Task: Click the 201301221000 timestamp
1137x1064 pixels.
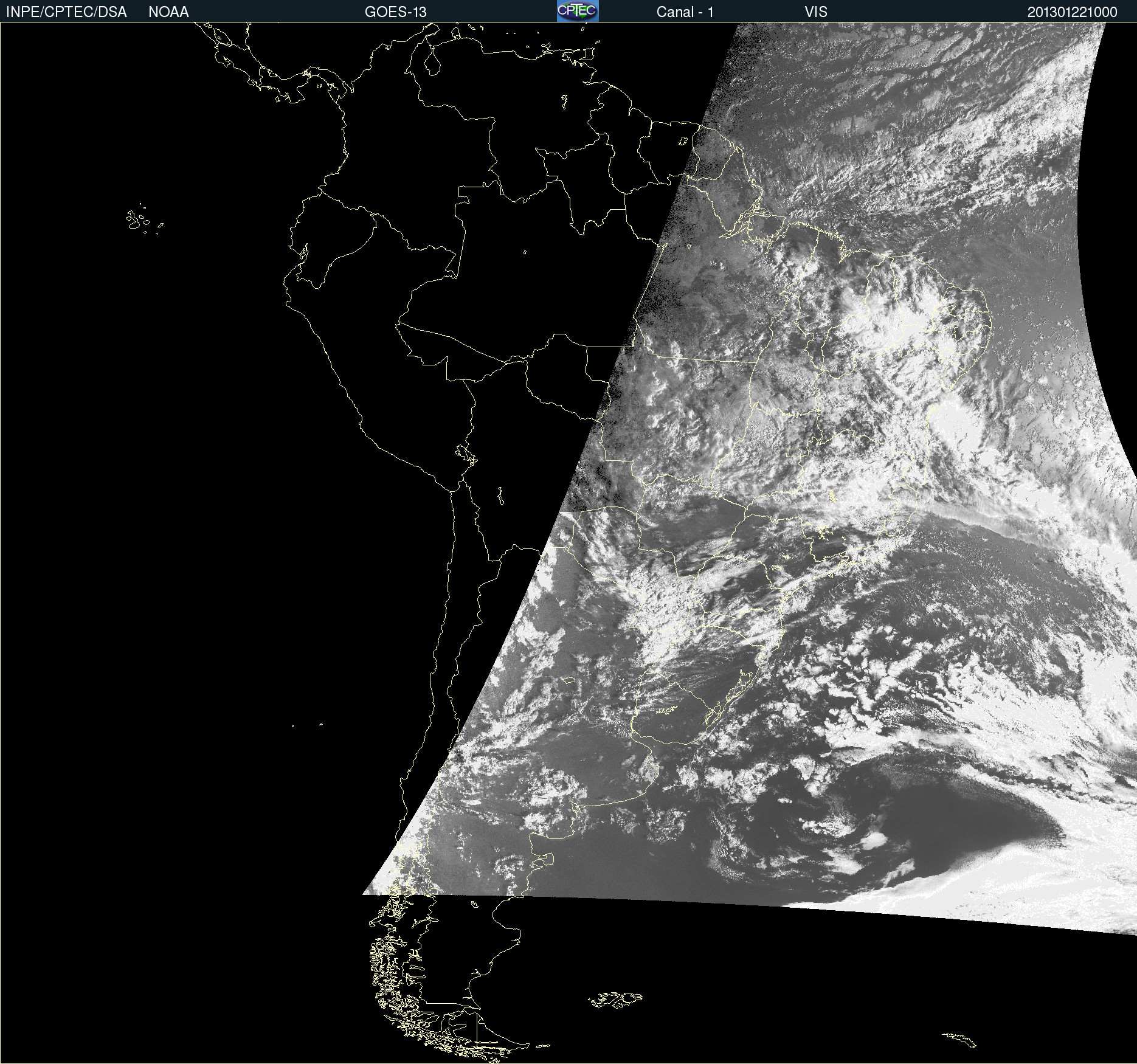Action: tap(1073, 12)
